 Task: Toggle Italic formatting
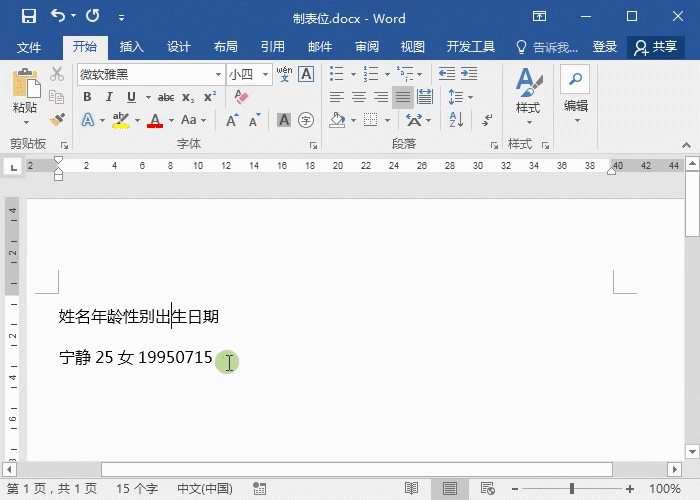click(x=109, y=97)
